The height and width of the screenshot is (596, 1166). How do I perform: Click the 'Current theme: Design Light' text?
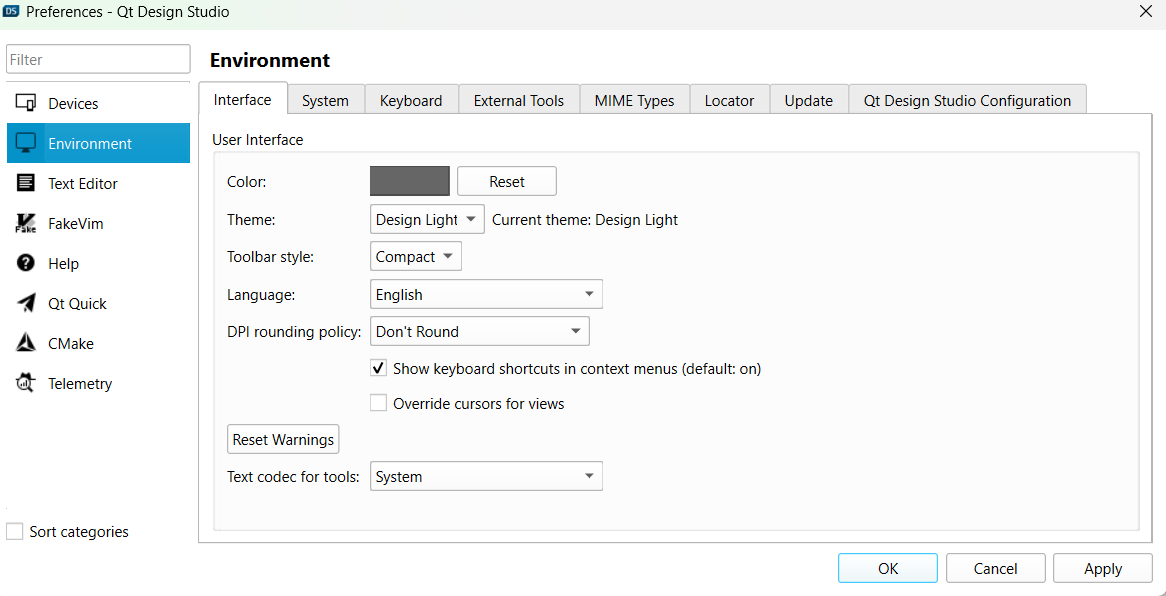tap(585, 220)
